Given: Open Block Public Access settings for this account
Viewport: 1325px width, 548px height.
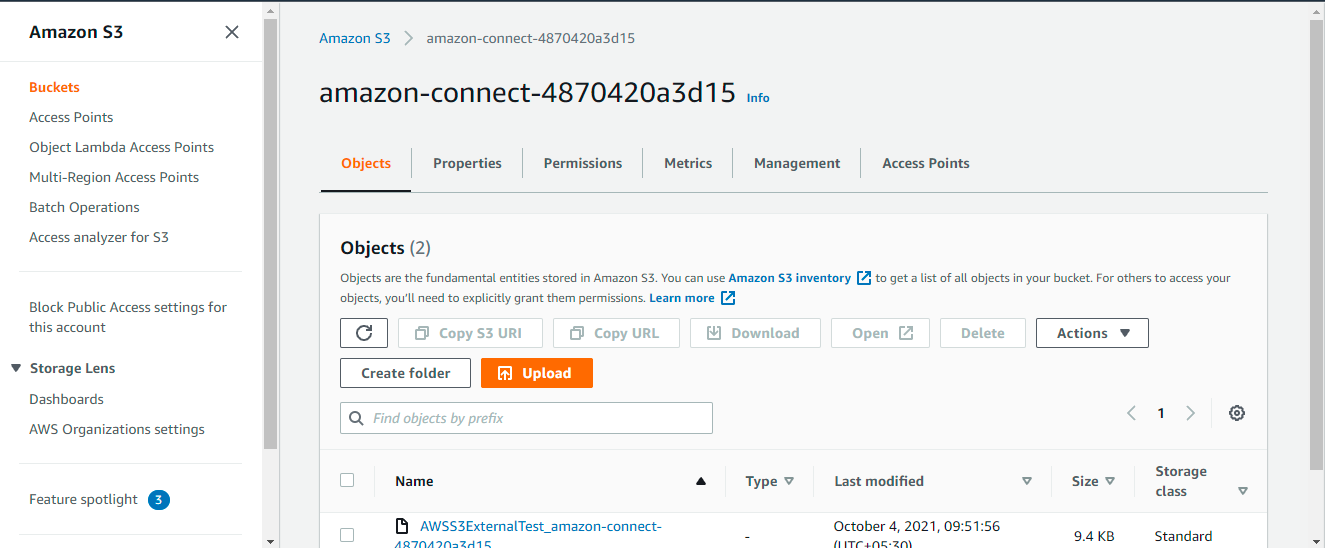Looking at the screenshot, I should click(128, 317).
